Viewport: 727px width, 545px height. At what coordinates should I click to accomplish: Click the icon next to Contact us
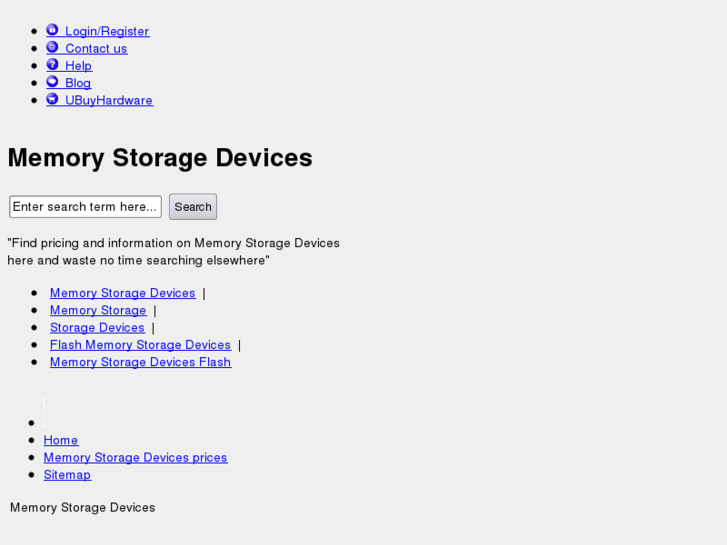tap(52, 47)
